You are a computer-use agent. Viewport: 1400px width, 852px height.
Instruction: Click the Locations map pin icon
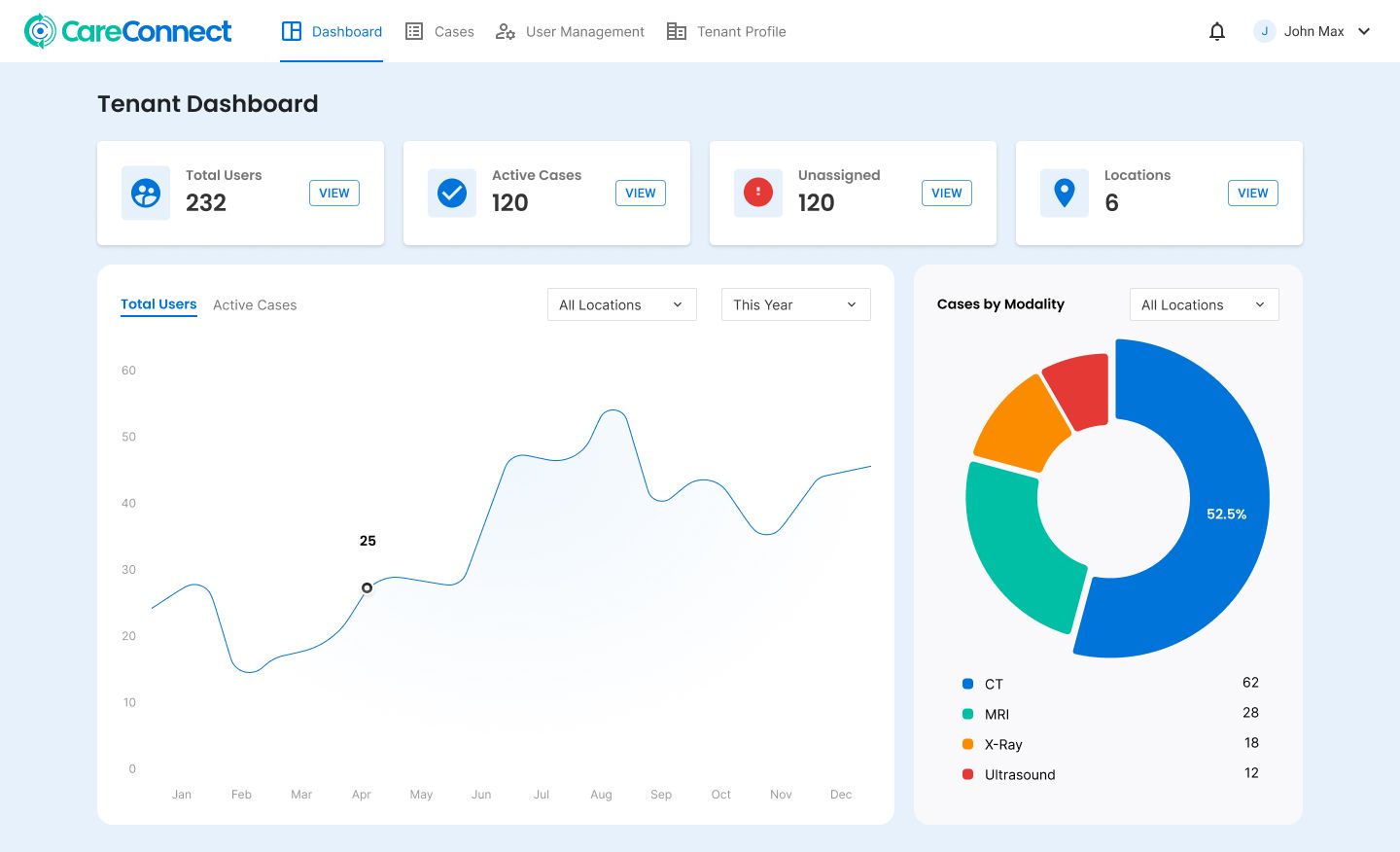[x=1065, y=193]
